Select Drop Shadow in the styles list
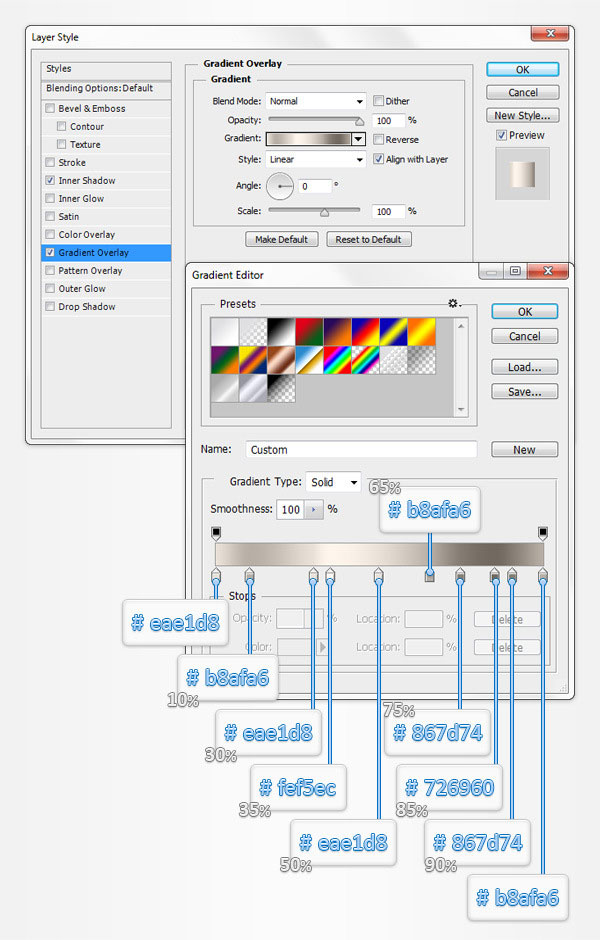The width and height of the screenshot is (600, 940). 106,306
